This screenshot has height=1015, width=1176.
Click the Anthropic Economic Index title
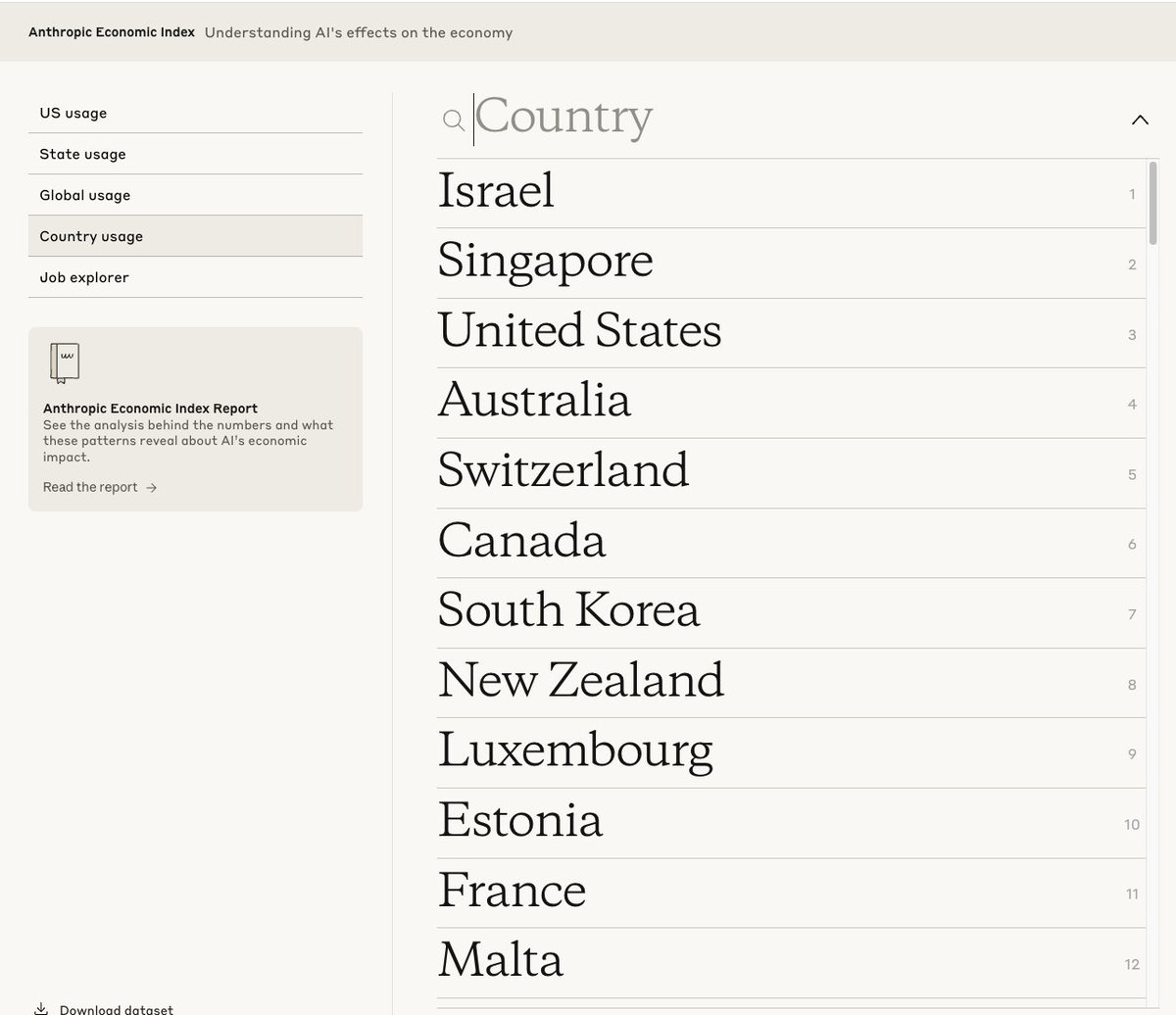[x=112, y=32]
